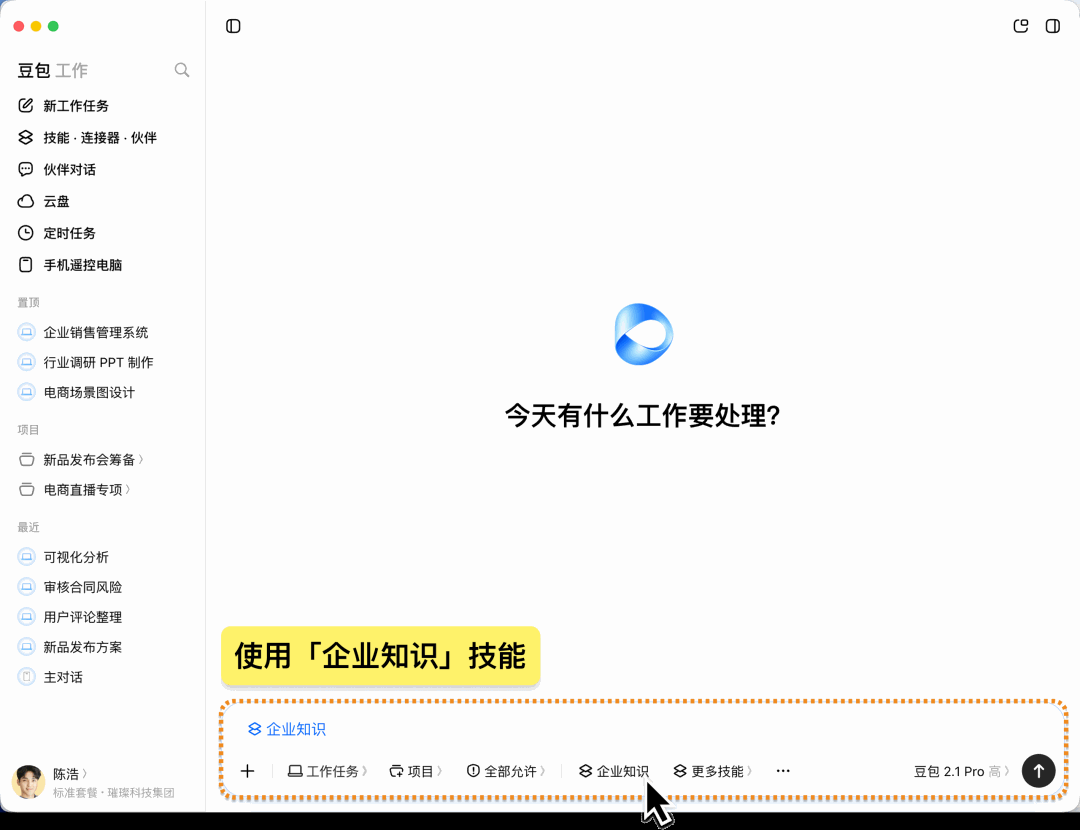Expand project 电商直播专项
This screenshot has width=1080, height=830.
coord(87,490)
